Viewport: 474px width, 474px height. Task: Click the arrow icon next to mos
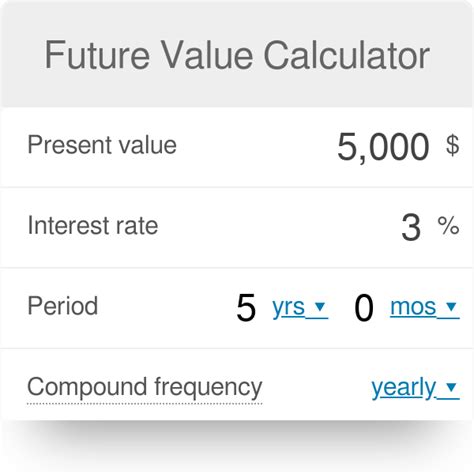click(451, 306)
